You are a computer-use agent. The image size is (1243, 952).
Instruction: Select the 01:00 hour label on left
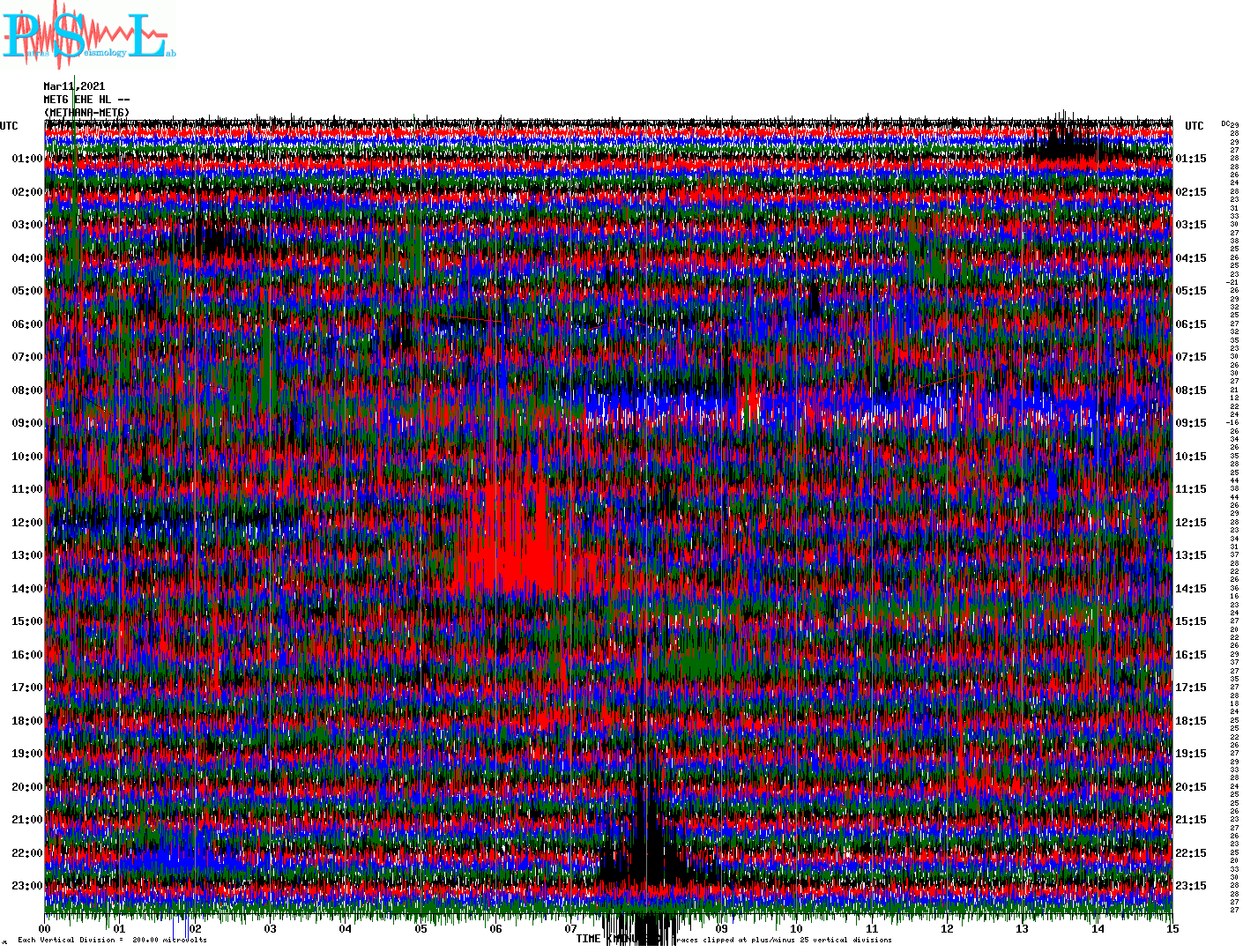26,159
